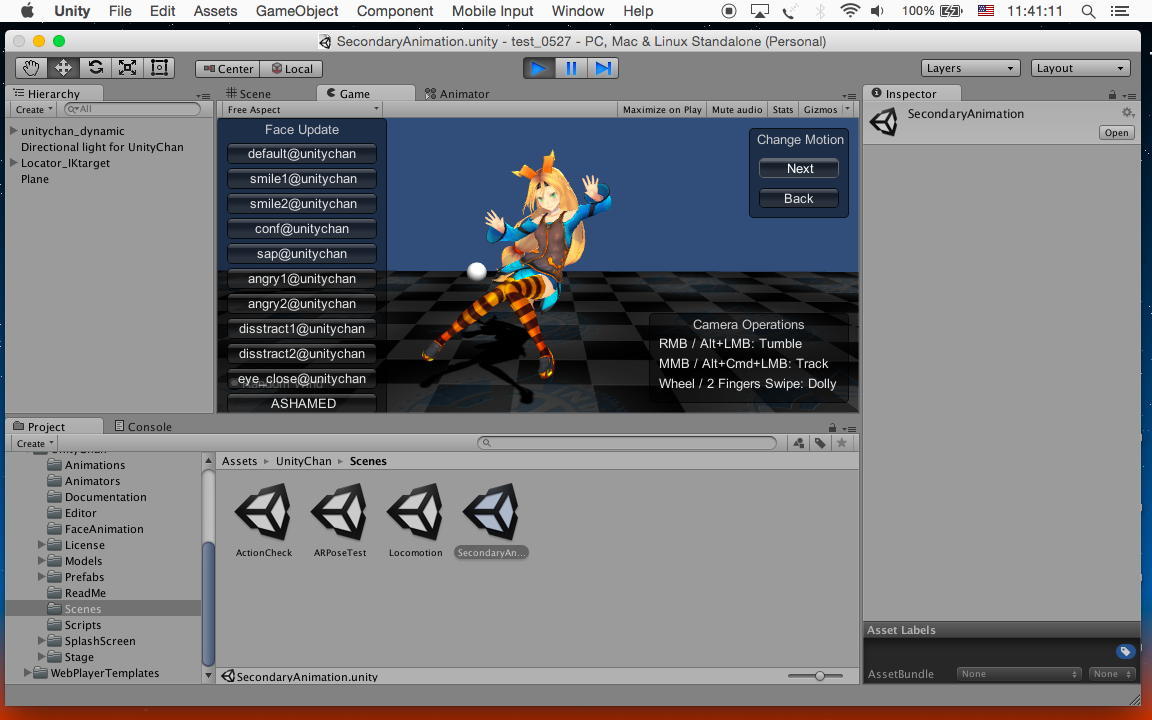Select the Hand tool in toolbar
Image resolution: width=1152 pixels, height=720 pixels.
pyautogui.click(x=31, y=68)
